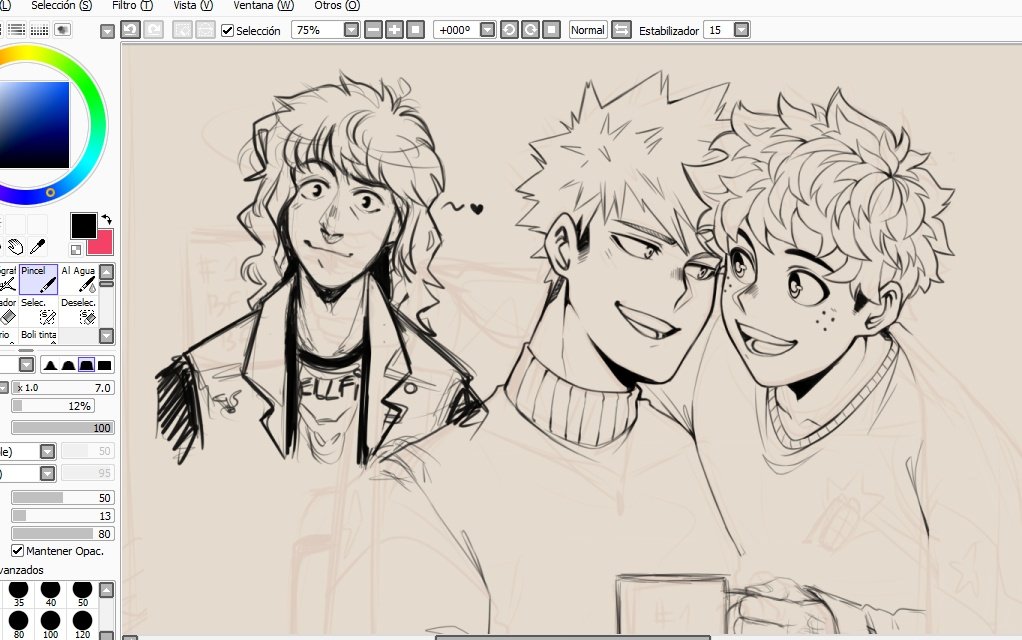Adjust the brush size slider showing 7.0
The width and height of the screenshot is (1022, 640).
point(63,388)
